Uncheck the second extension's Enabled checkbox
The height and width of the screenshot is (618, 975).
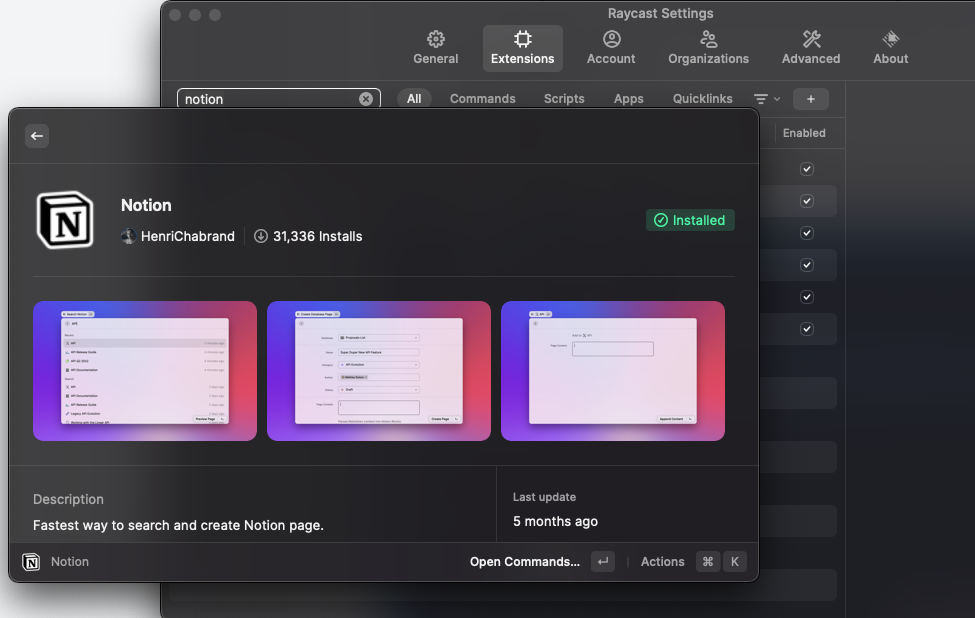807,201
